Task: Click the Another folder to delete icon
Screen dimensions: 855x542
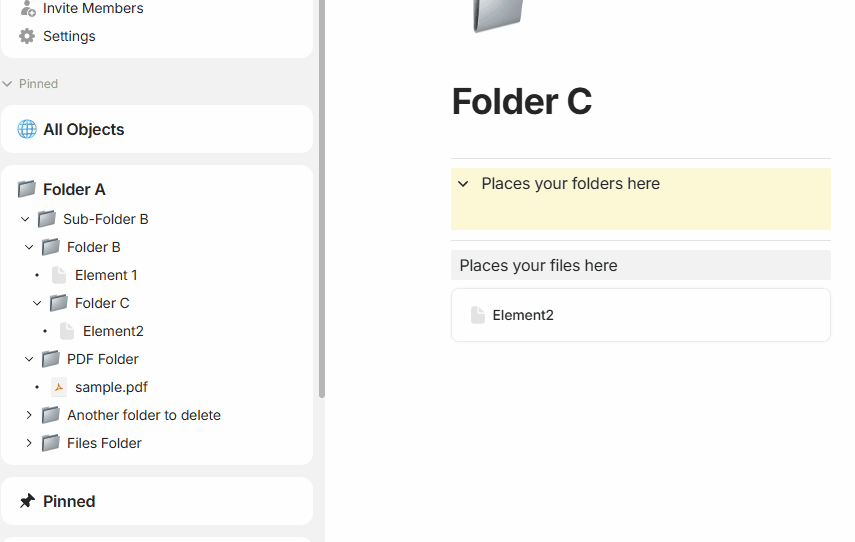Action: (51, 415)
